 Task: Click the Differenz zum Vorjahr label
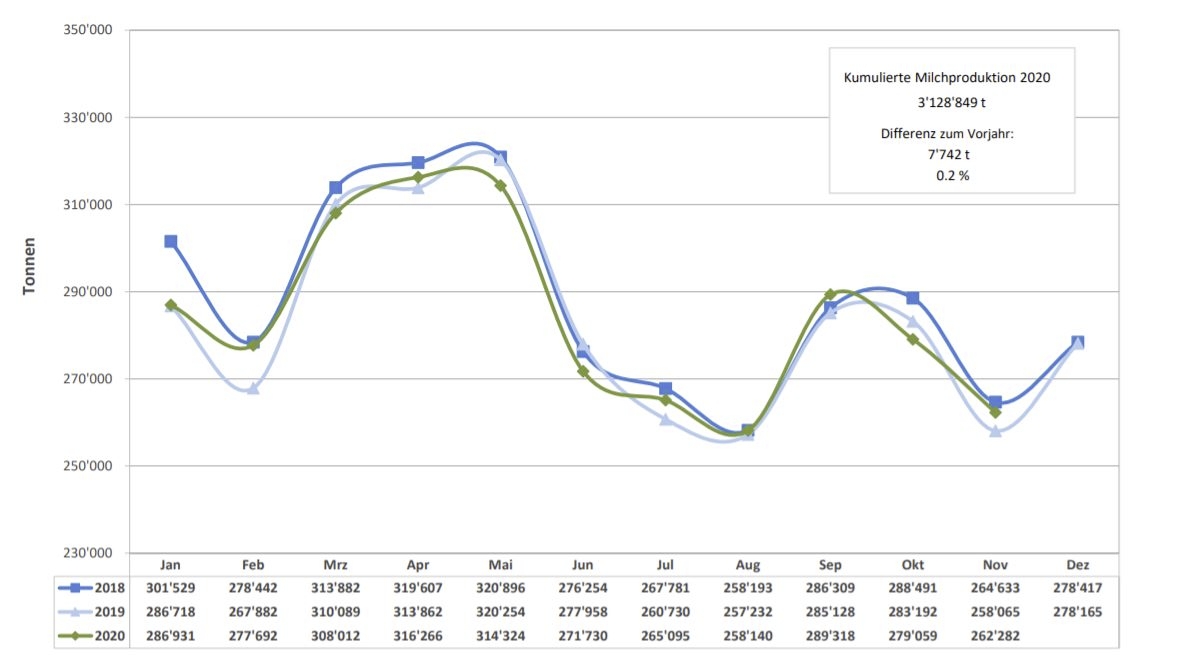pyautogui.click(x=947, y=133)
